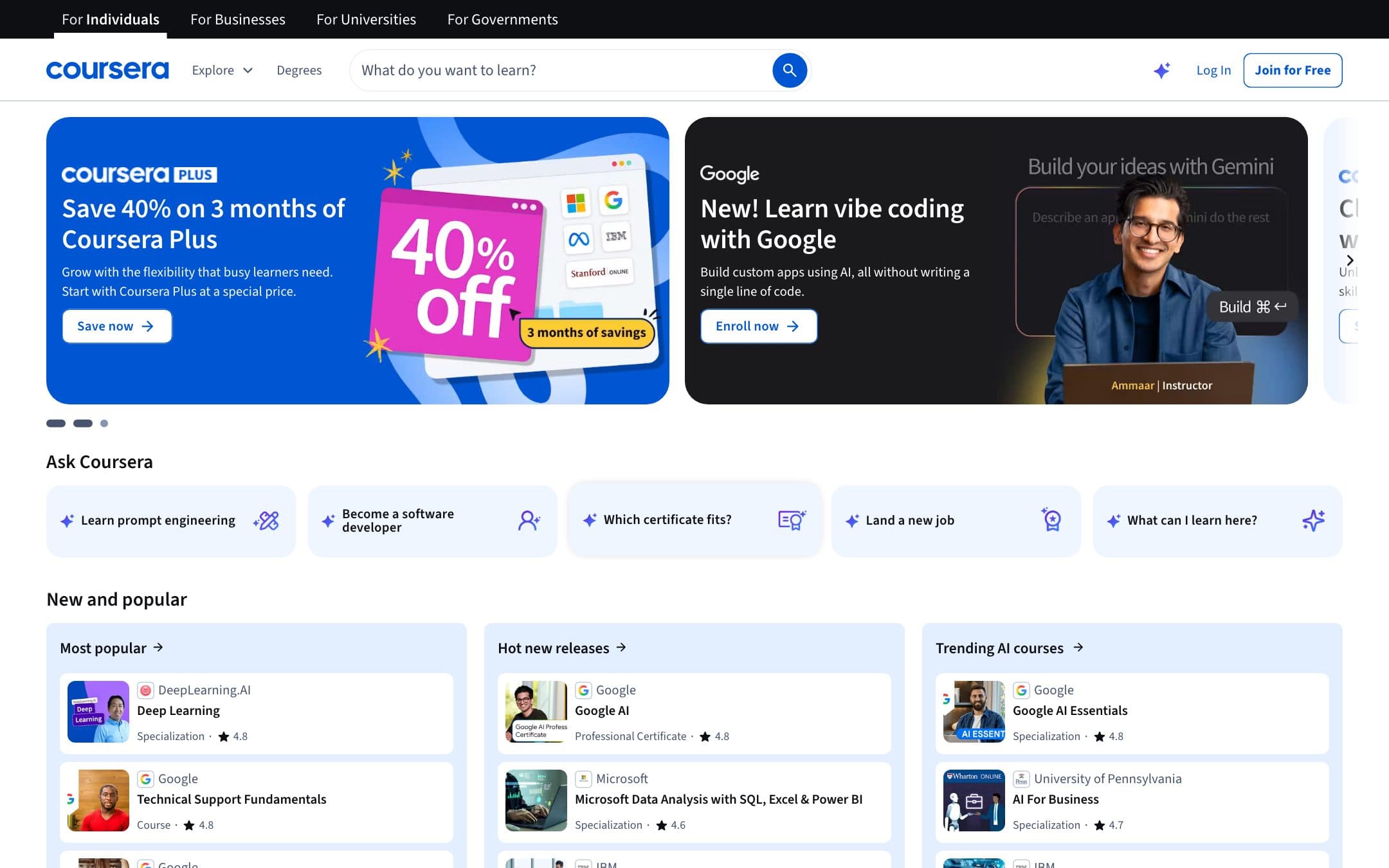Click arrow next to Trending AI courses heading

click(1078, 647)
